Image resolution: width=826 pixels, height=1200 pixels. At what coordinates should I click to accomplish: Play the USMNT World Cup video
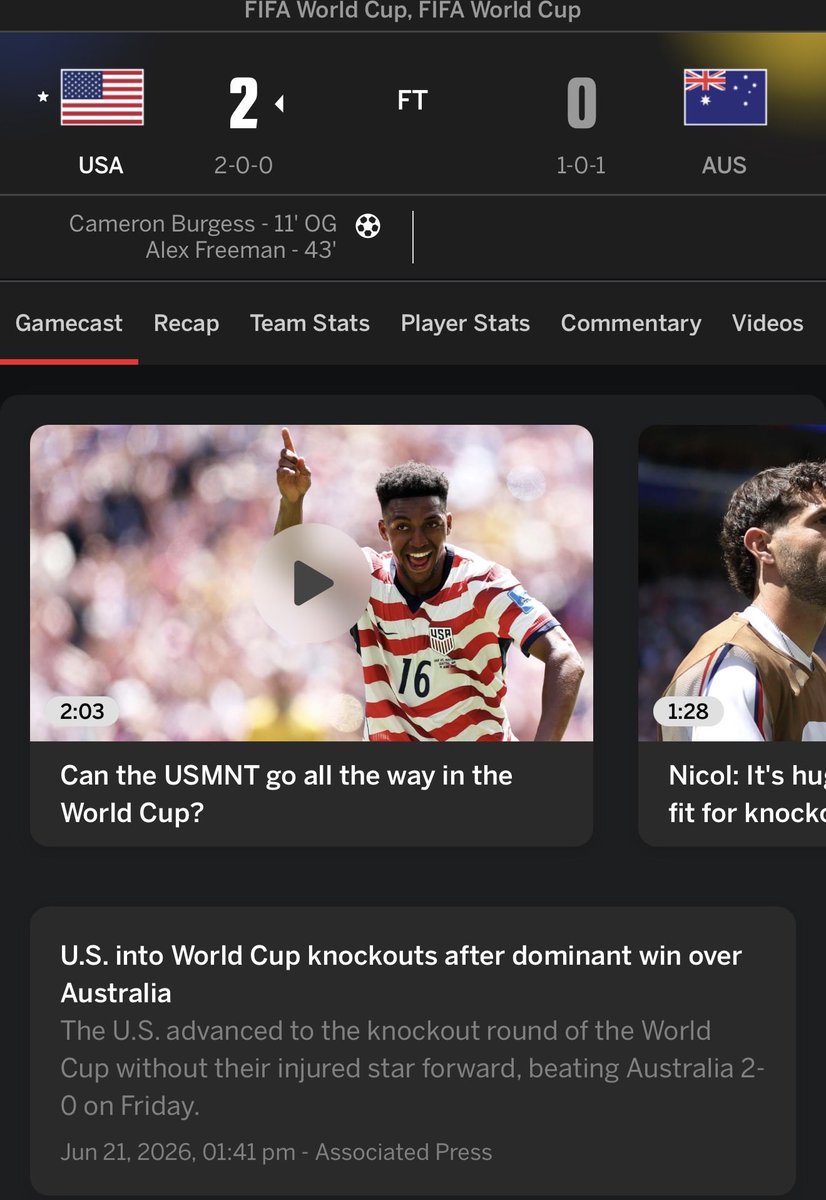311,583
